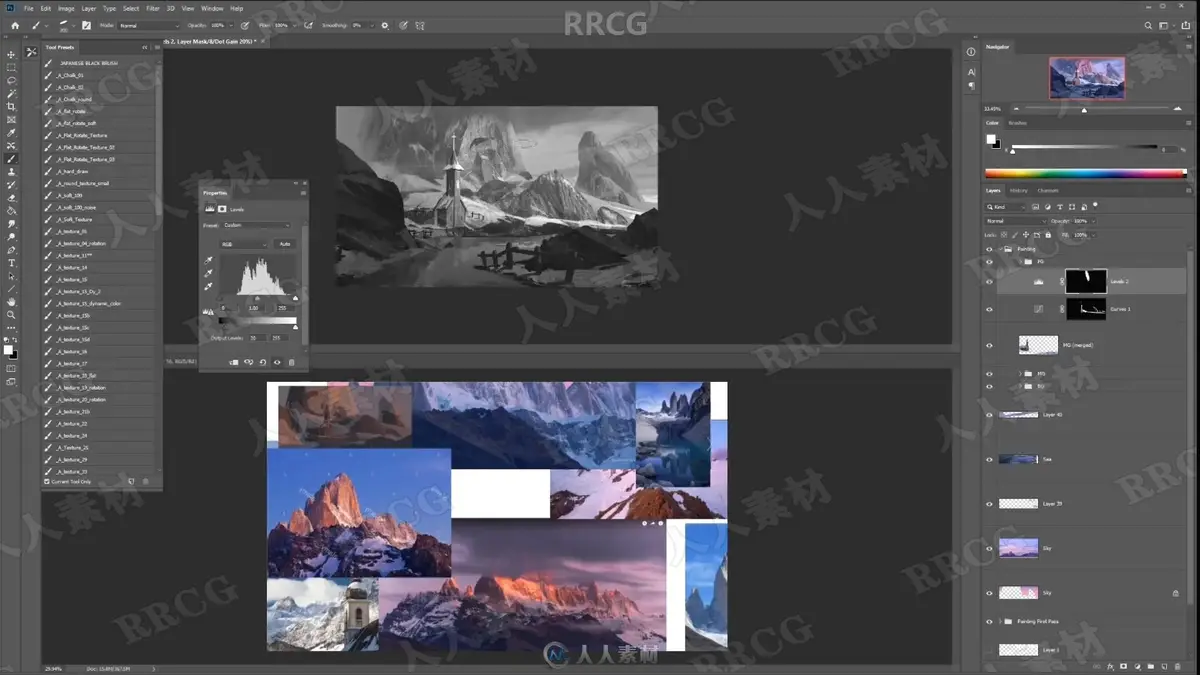Image resolution: width=1200 pixels, height=675 pixels.
Task: Expand the Painting First Pass group
Action: coord(1000,621)
